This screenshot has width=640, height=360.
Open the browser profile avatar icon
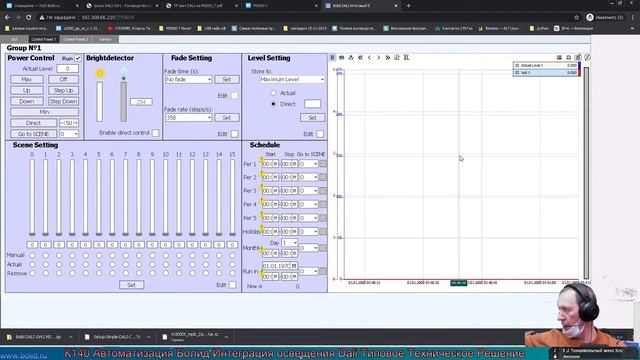point(589,18)
